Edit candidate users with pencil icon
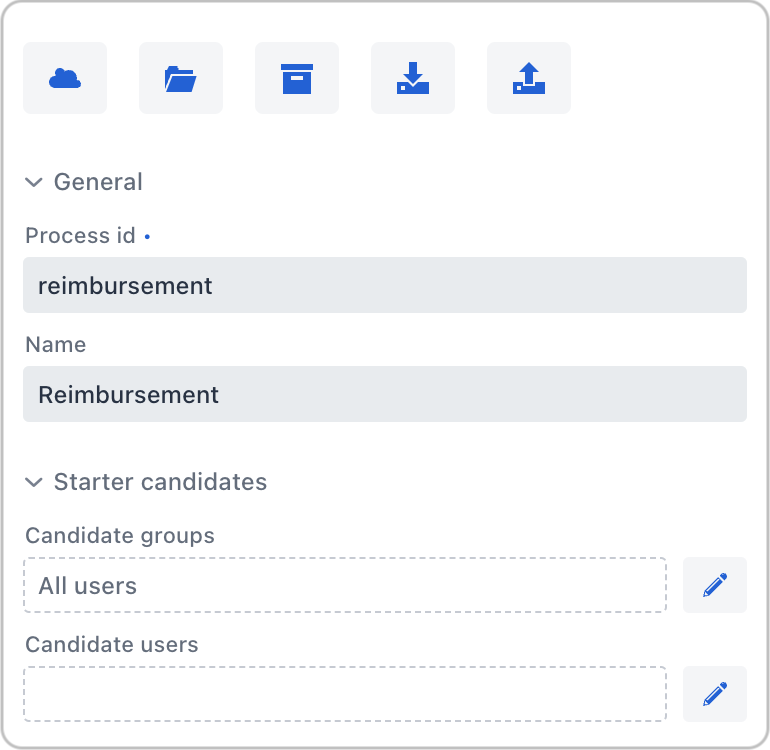Screen dimensions: 770x750 pos(715,694)
